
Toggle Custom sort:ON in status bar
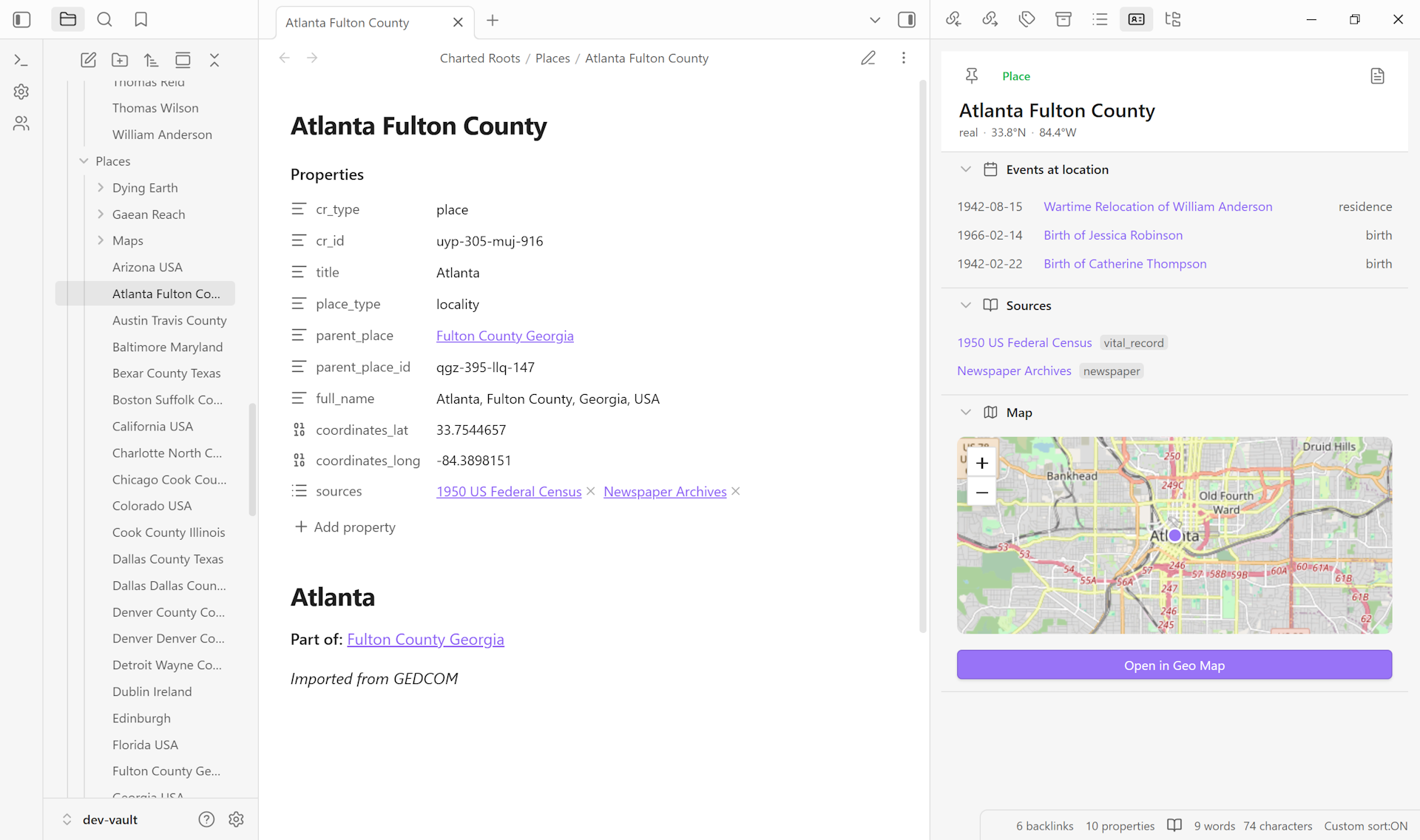point(1365,826)
